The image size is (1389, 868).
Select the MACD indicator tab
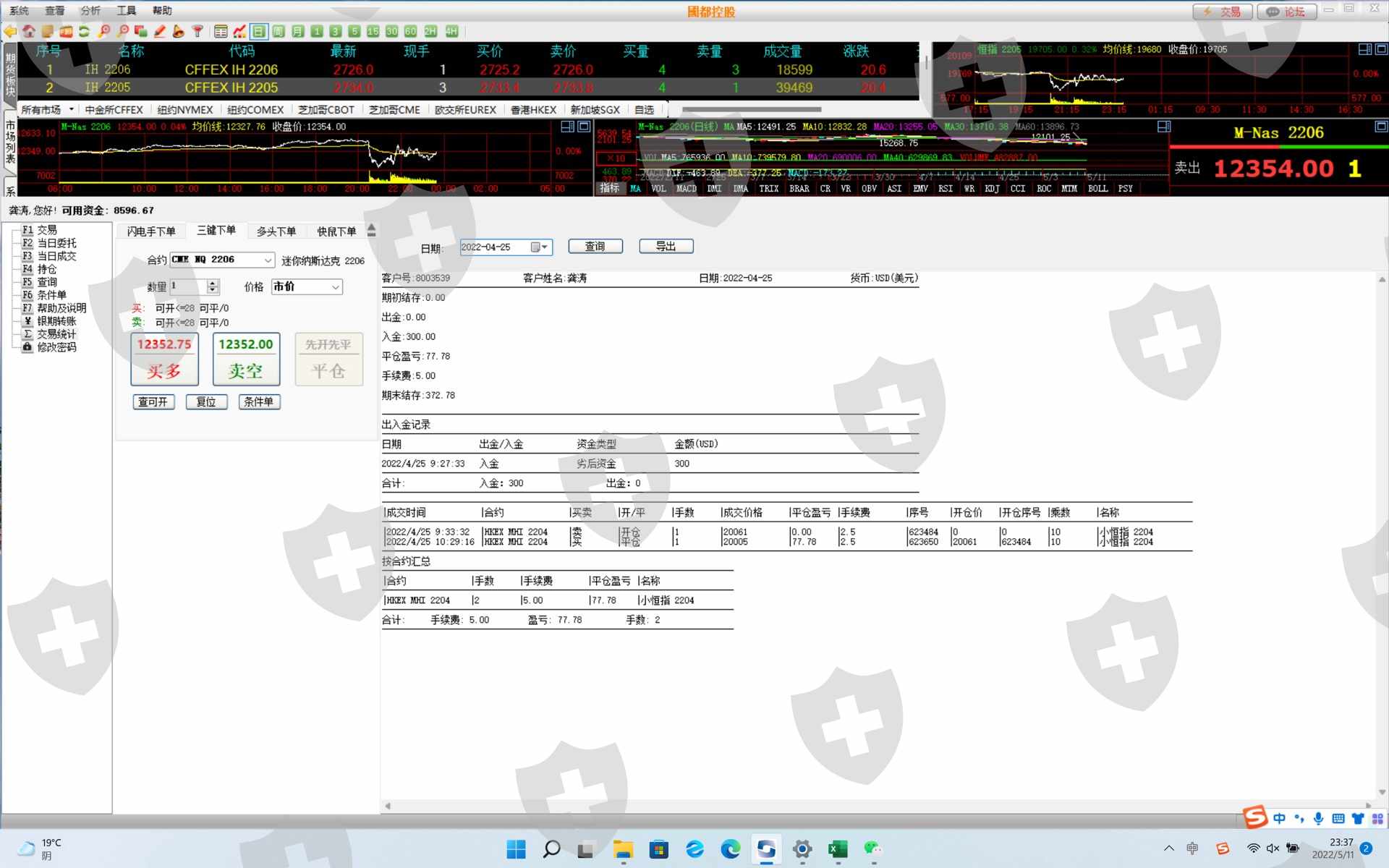click(686, 189)
